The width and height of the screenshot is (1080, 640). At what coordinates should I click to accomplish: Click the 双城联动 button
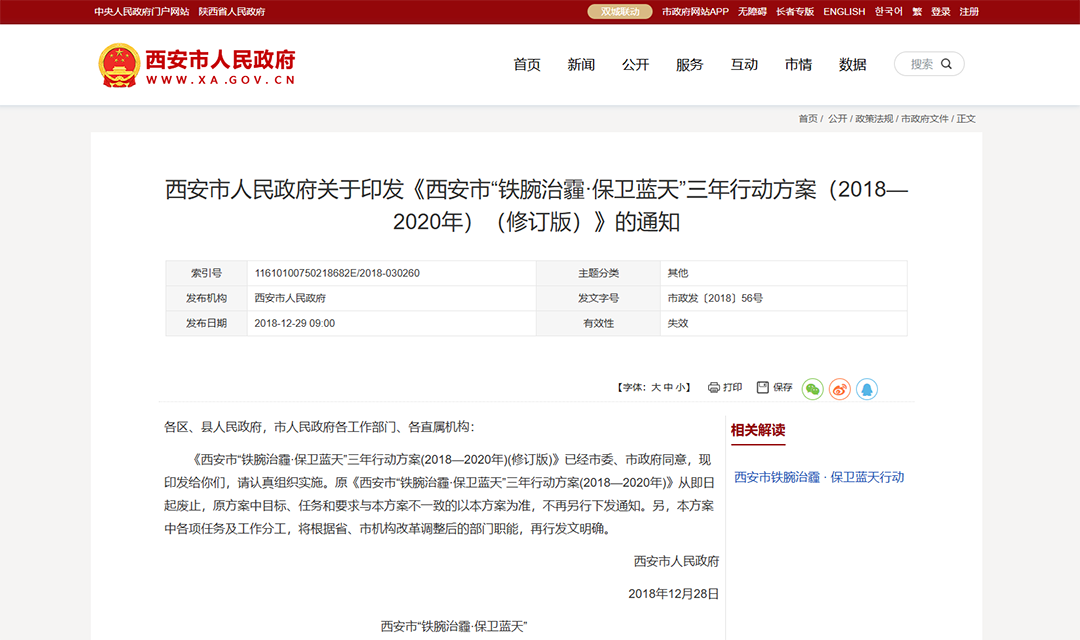coord(619,11)
